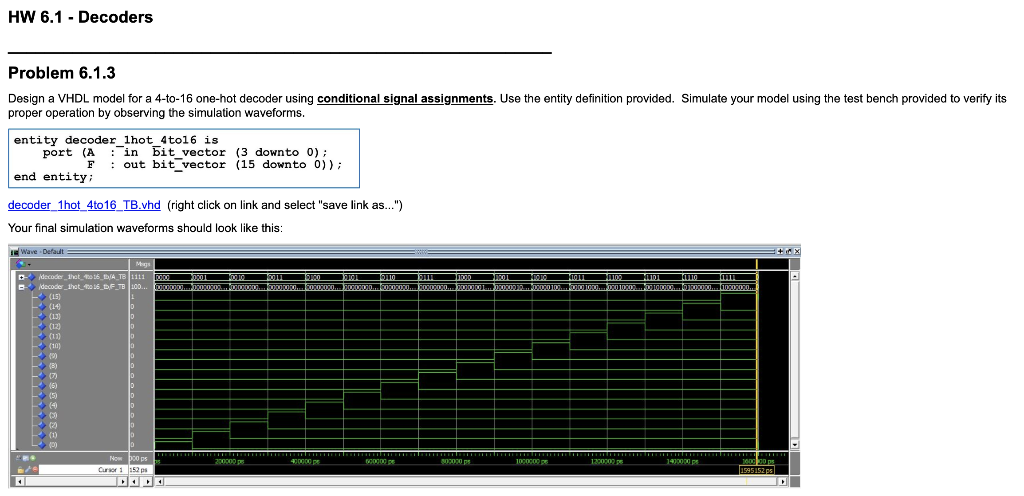Click the value 1 for bit (15)
Image resolution: width=1024 pixels, height=496 pixels.
pyautogui.click(x=133, y=297)
